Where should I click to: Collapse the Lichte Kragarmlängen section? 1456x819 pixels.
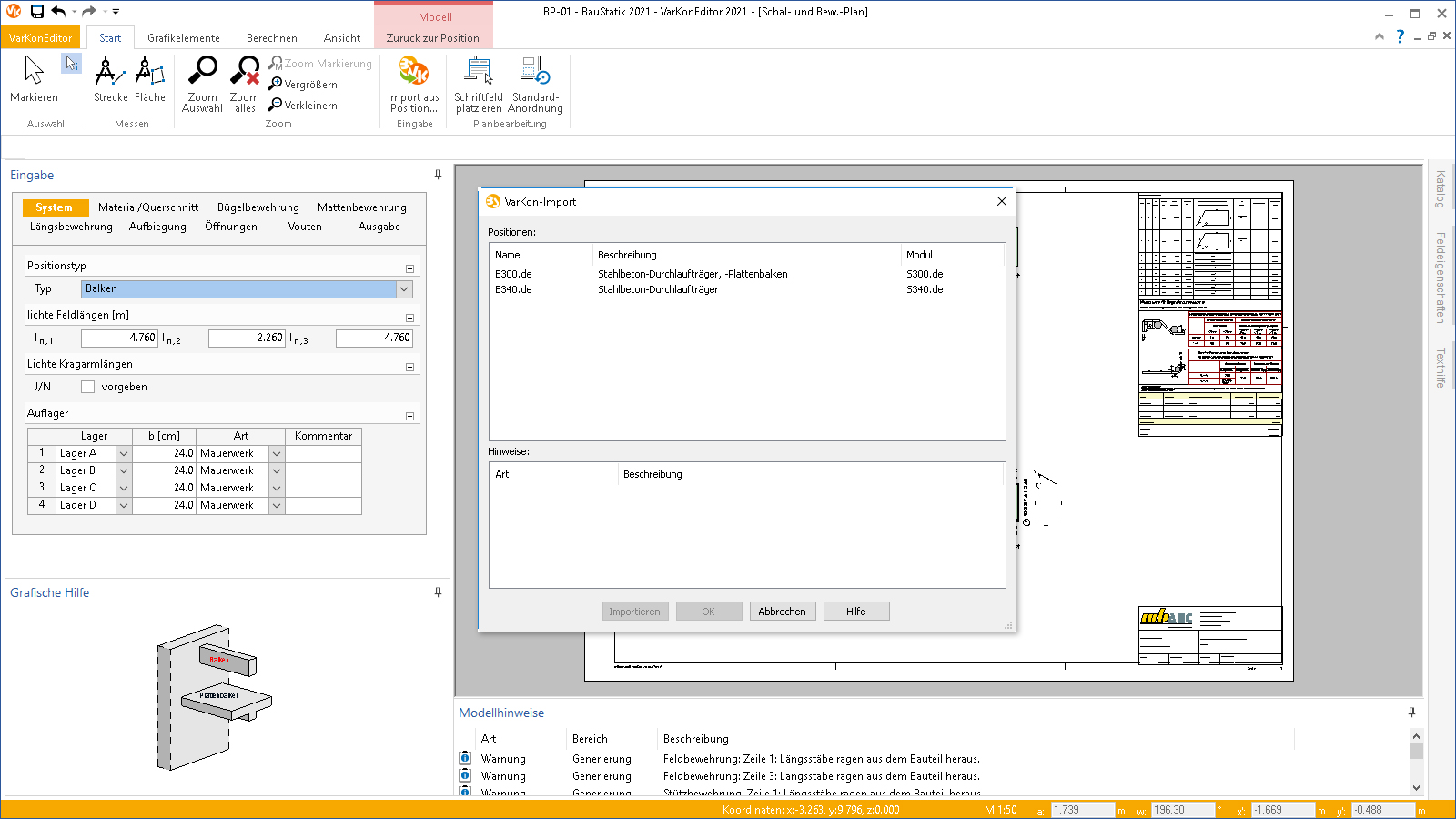pos(409,367)
